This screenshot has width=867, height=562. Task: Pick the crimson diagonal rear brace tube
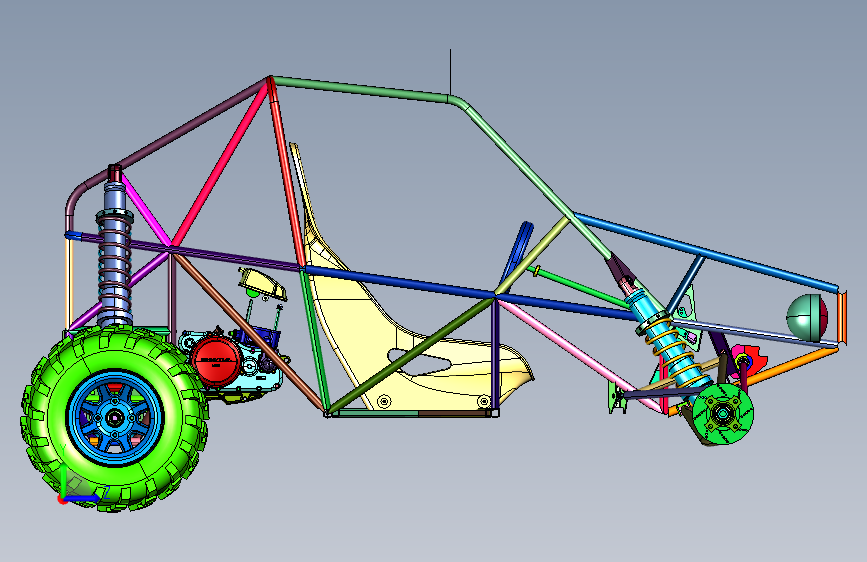coord(221,164)
